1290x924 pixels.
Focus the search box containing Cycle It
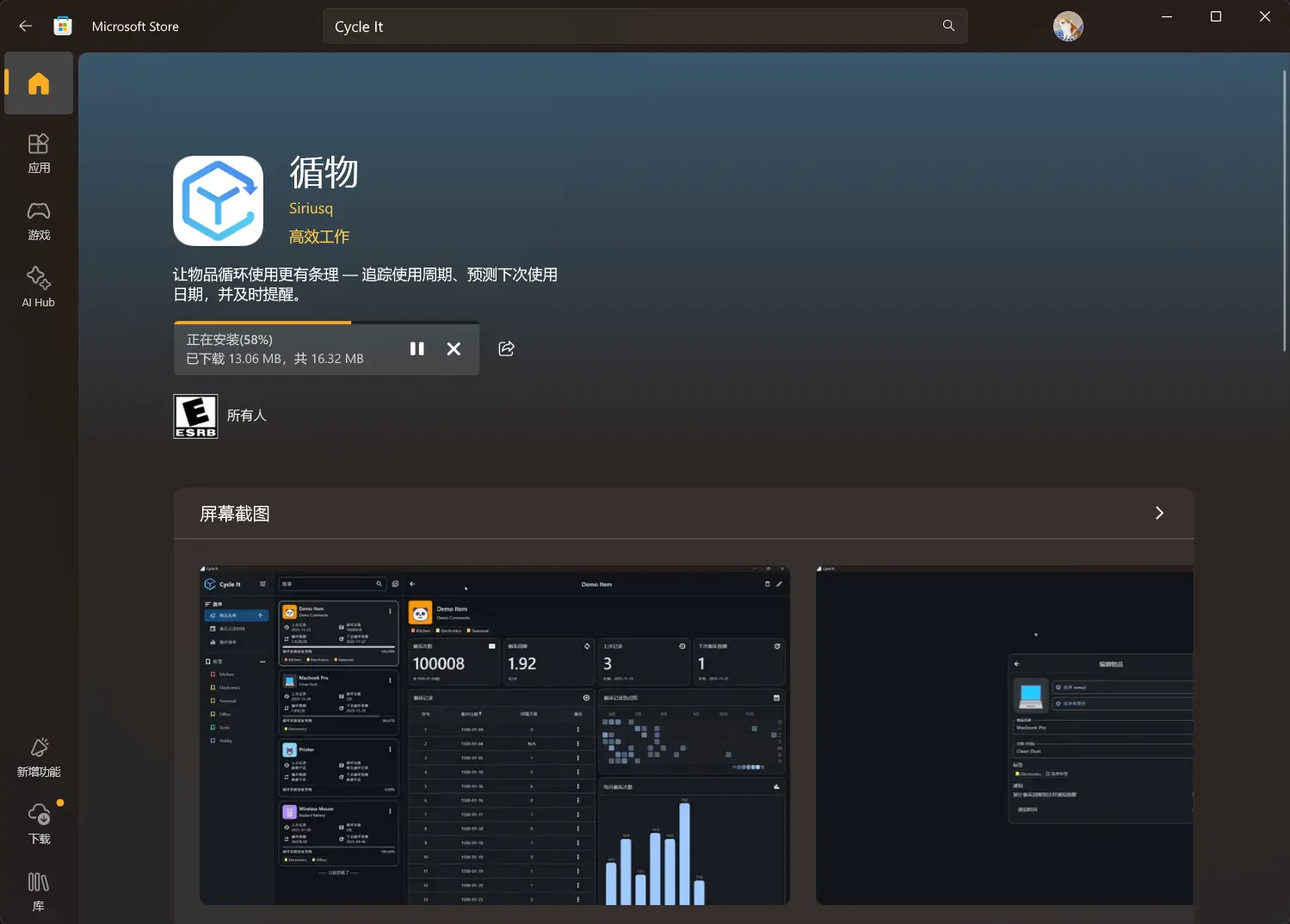[645, 26]
